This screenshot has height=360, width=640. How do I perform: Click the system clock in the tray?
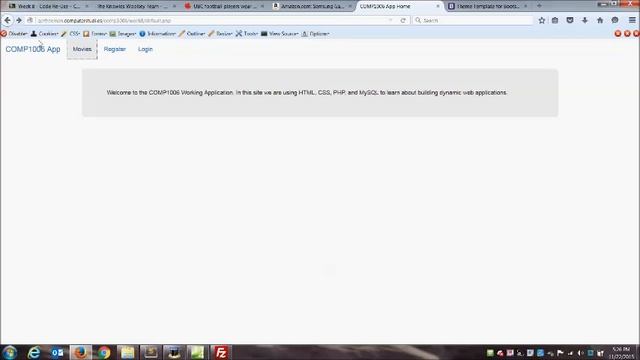click(x=622, y=353)
